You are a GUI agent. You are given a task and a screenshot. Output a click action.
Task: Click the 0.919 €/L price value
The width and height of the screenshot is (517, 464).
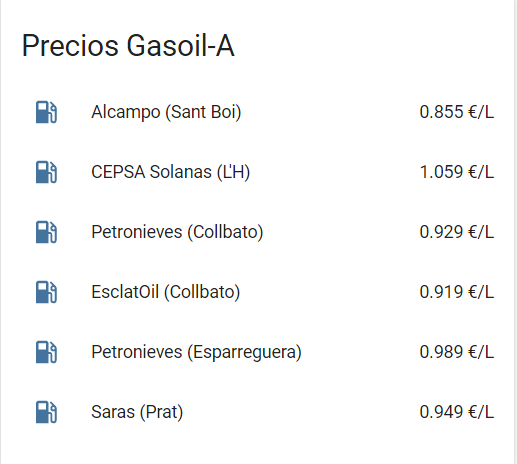(x=457, y=292)
